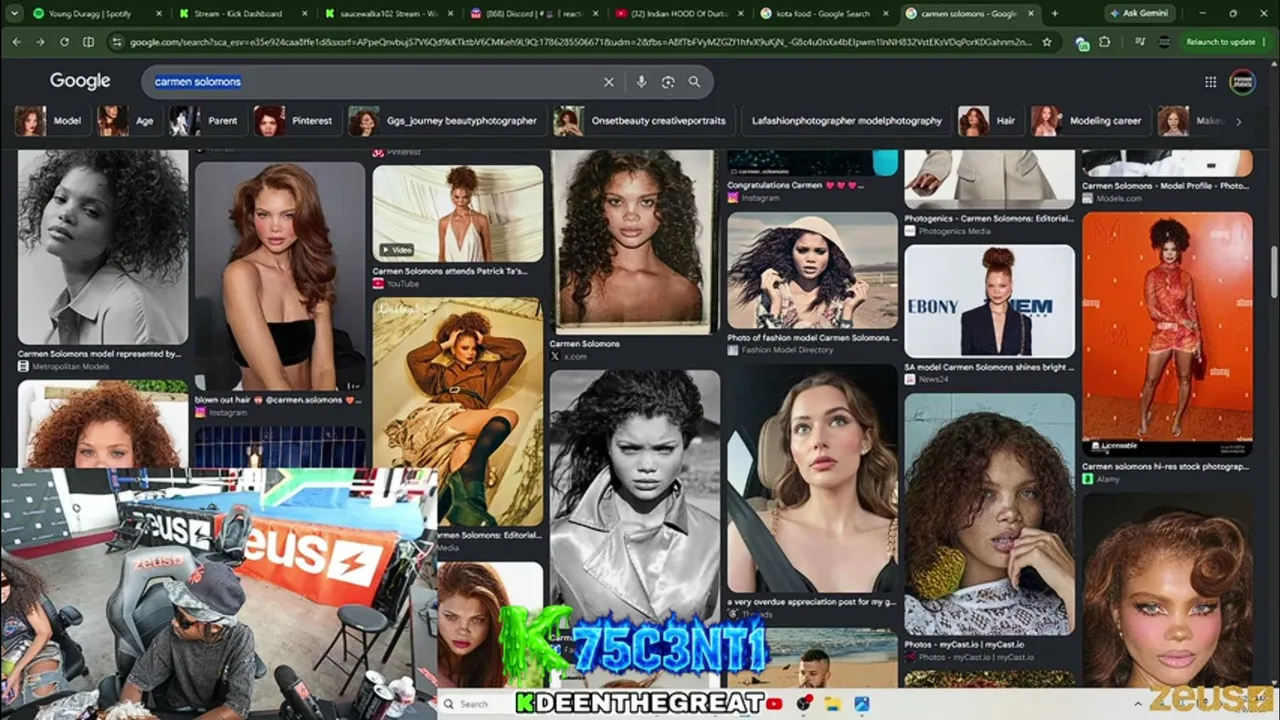Select the Ggs_journey beautyphotographer chip
This screenshot has width=1280, height=720.
(x=445, y=121)
